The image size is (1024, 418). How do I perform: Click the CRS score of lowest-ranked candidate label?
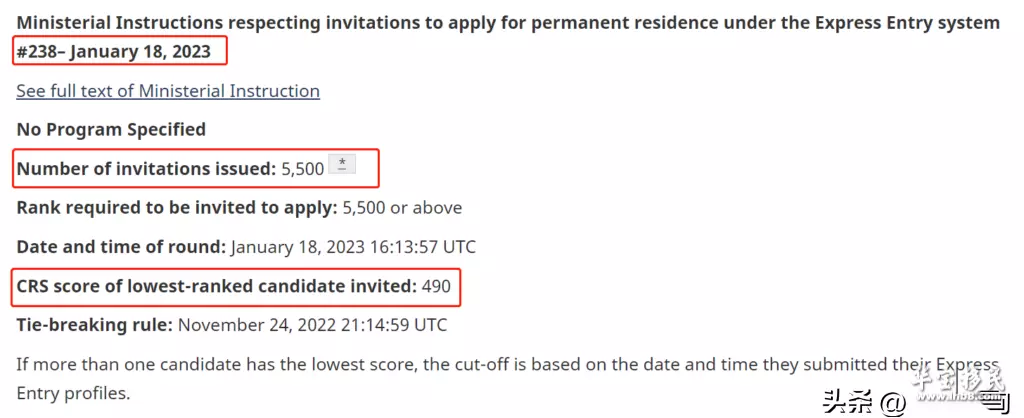pos(217,286)
